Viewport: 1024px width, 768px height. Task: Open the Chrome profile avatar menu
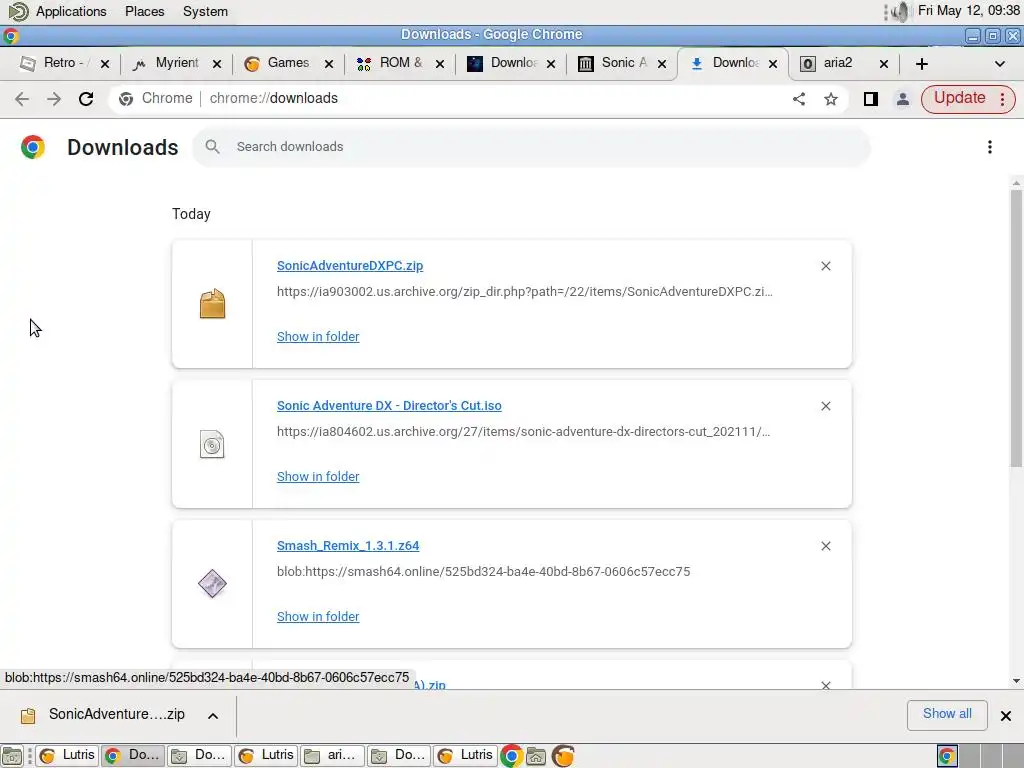(x=903, y=99)
